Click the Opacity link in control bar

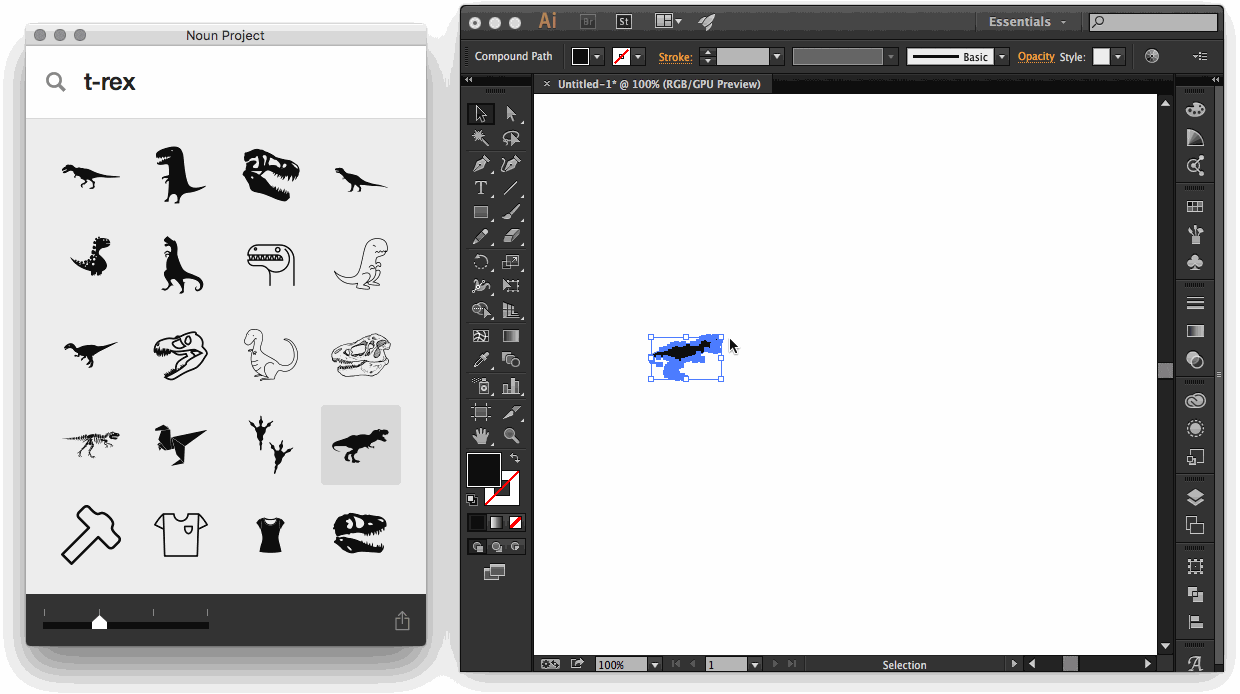[x=1036, y=57]
